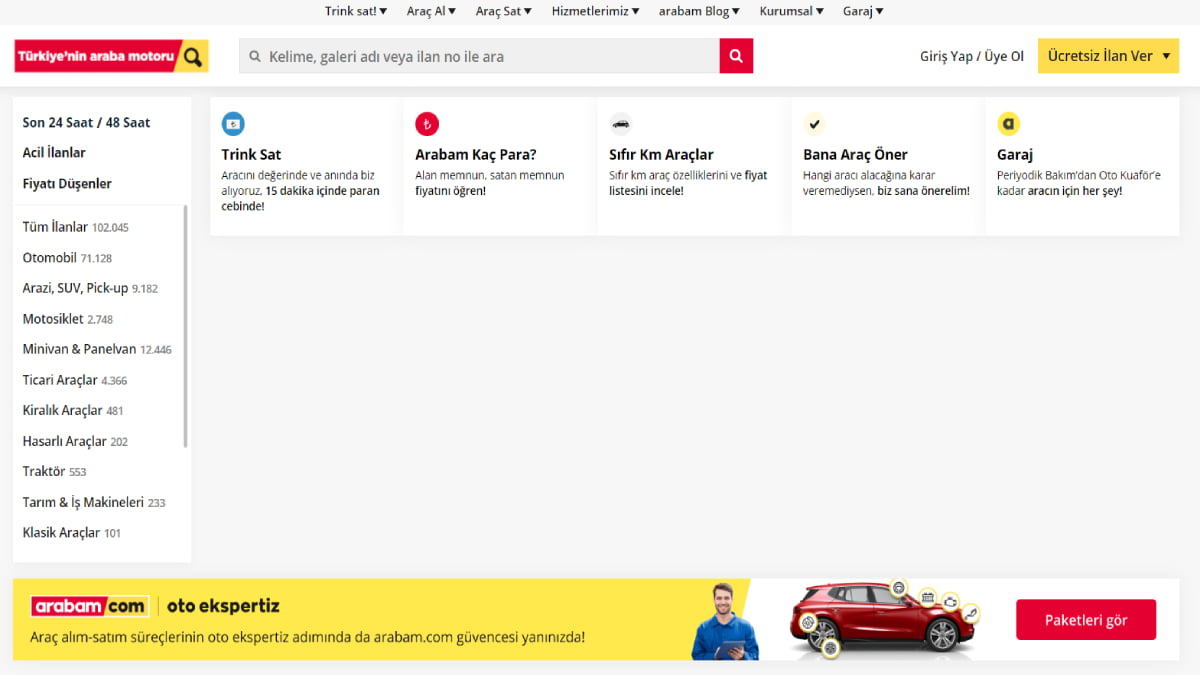Viewport: 1200px width, 675px height.
Task: Open the arabam Blog menu
Action: point(699,12)
